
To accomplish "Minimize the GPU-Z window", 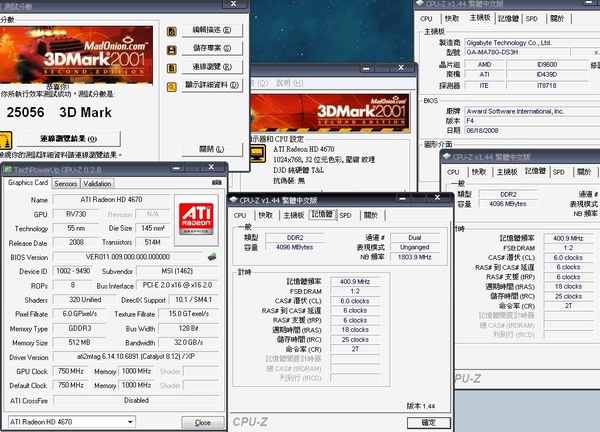I will 176,167.
